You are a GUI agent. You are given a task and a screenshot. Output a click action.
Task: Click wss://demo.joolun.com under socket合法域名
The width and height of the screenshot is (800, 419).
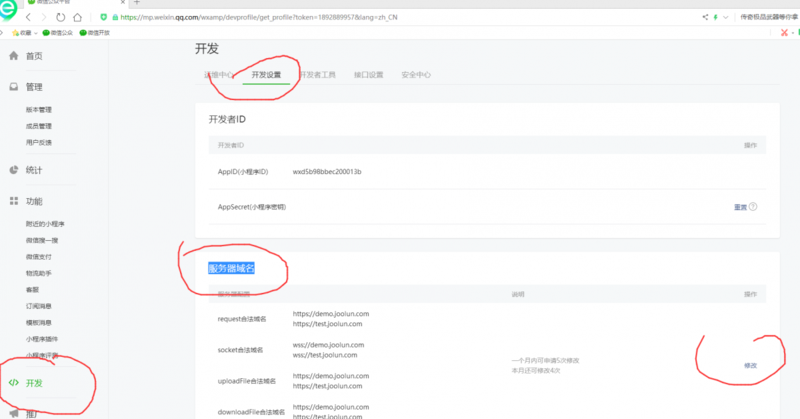click(x=329, y=345)
